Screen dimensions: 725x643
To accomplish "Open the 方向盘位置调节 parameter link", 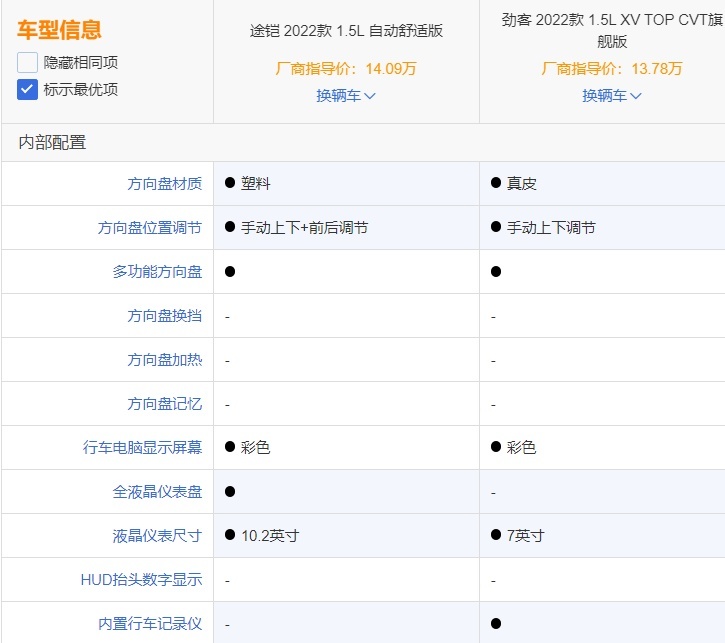I will tap(150, 228).
